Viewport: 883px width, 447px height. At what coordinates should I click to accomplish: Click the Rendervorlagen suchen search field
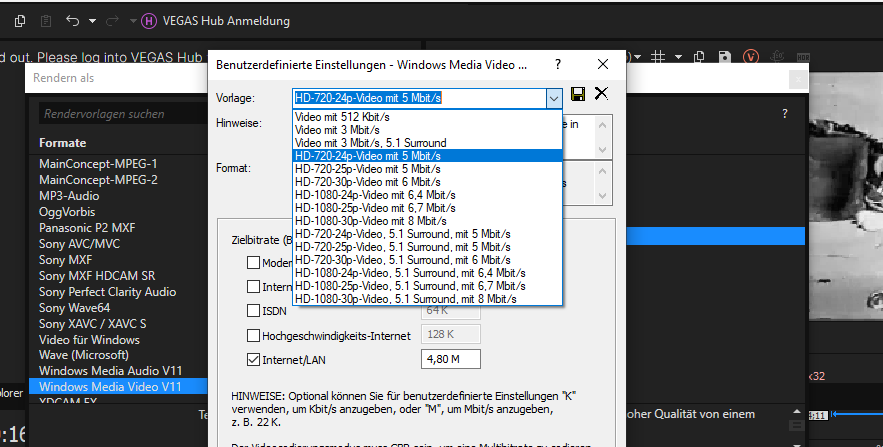pos(123,114)
